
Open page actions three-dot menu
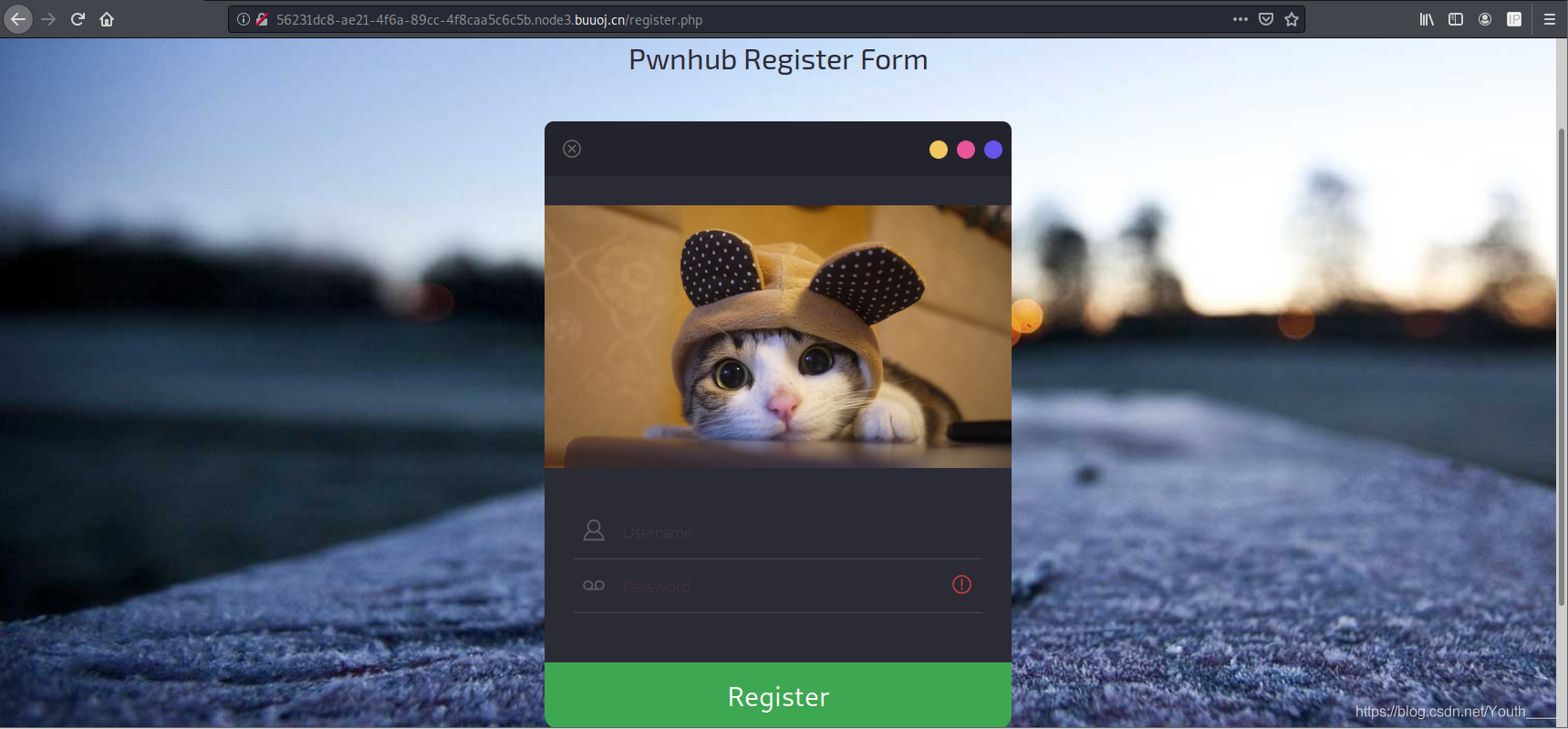(x=1241, y=19)
